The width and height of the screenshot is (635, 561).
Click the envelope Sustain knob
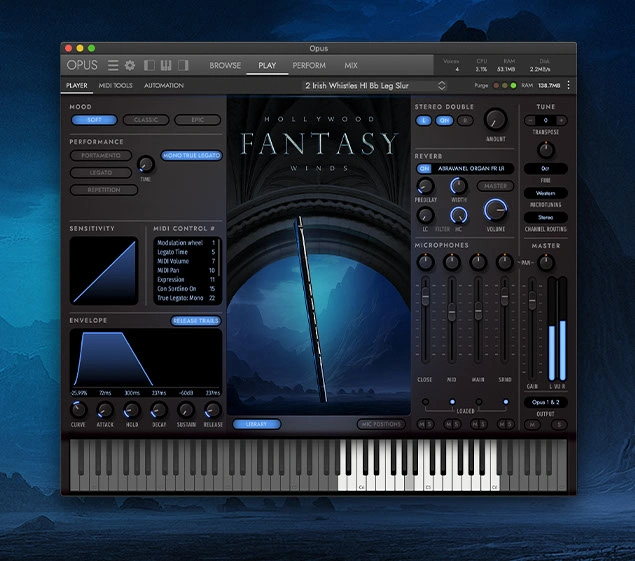pyautogui.click(x=185, y=410)
